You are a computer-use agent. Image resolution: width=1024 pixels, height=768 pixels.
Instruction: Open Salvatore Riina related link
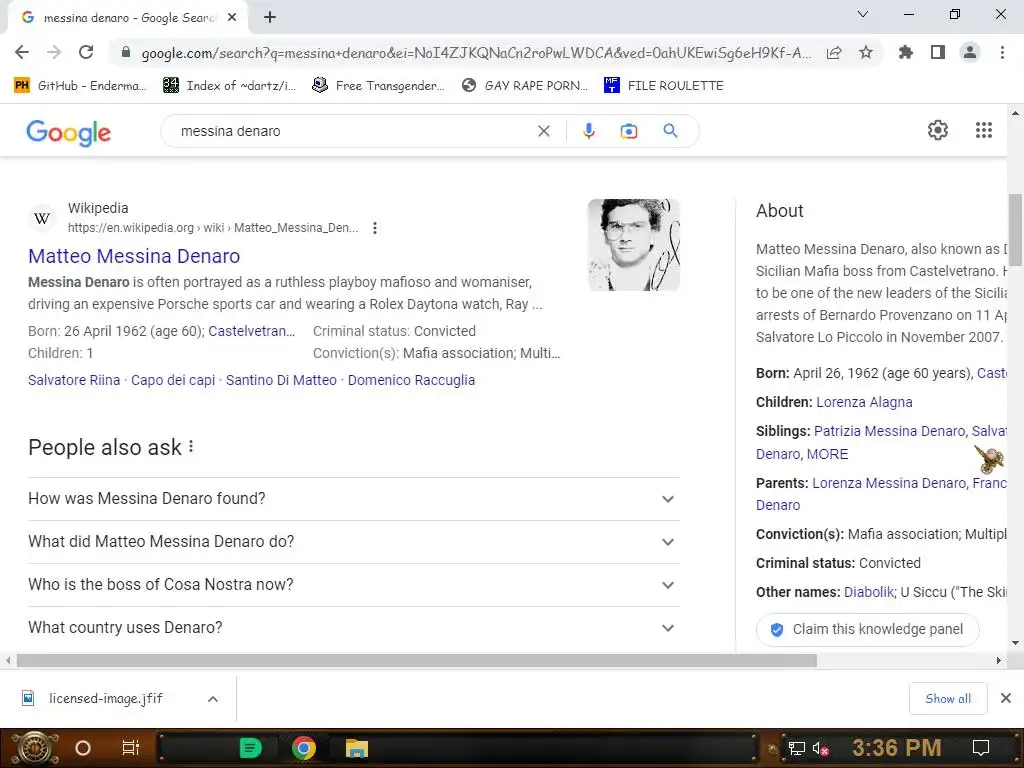(74, 380)
